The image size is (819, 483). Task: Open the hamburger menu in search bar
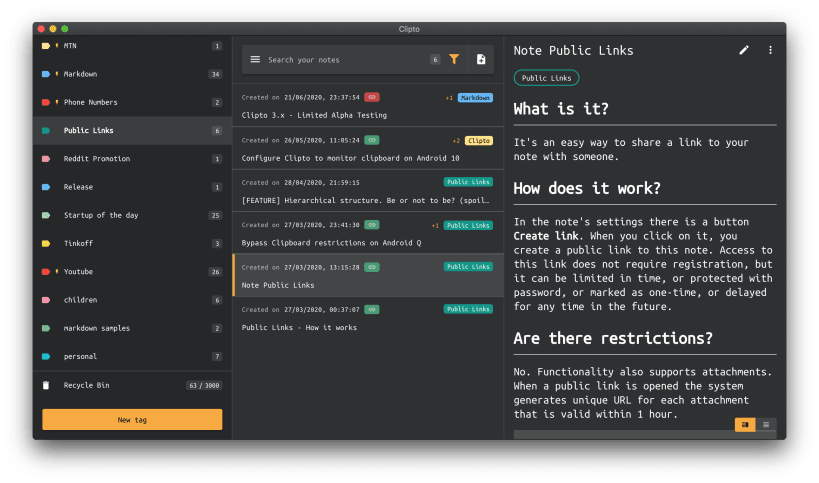click(255, 60)
